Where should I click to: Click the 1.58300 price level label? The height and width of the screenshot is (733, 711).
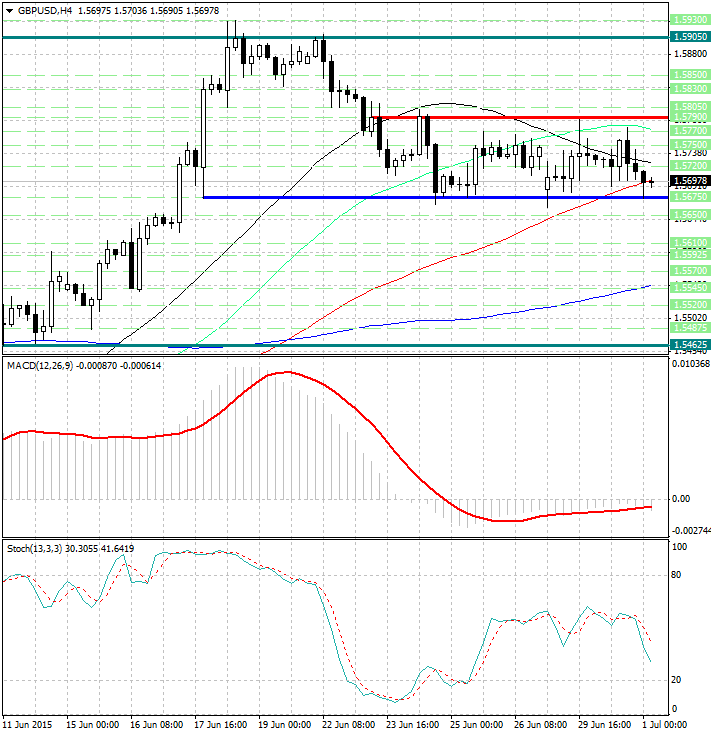tap(690, 88)
